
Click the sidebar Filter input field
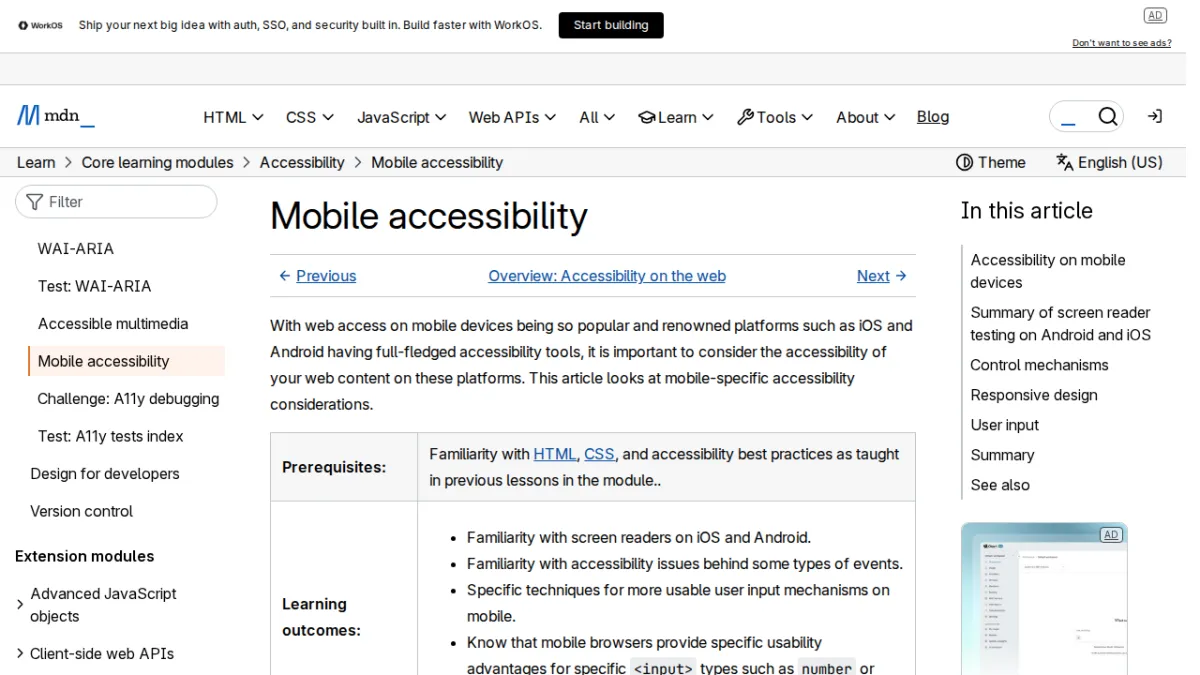[x=116, y=202]
